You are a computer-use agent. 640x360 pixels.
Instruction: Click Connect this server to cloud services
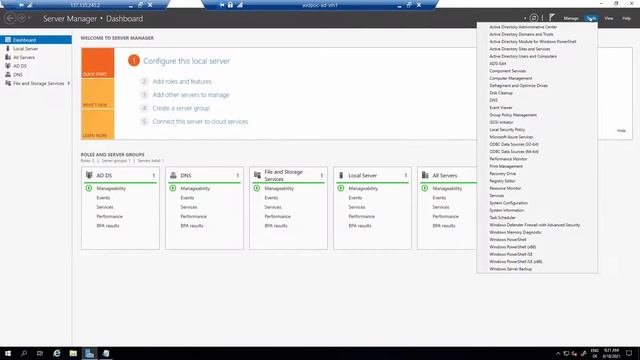click(200, 122)
